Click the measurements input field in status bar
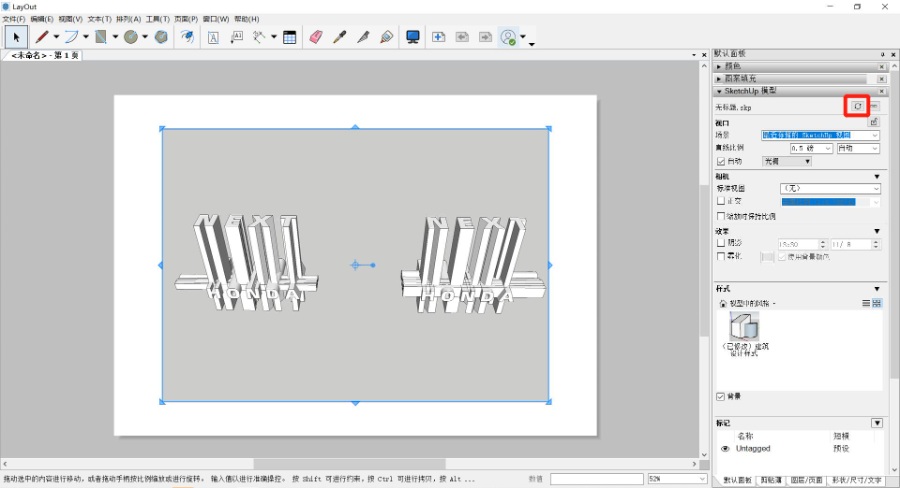900x488 pixels. [x=597, y=479]
